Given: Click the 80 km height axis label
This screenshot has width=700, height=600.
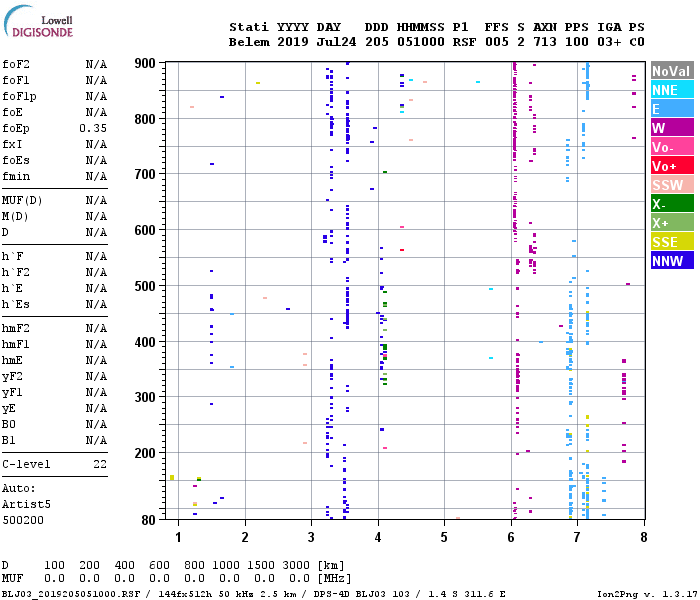Looking at the screenshot, I should [x=148, y=520].
